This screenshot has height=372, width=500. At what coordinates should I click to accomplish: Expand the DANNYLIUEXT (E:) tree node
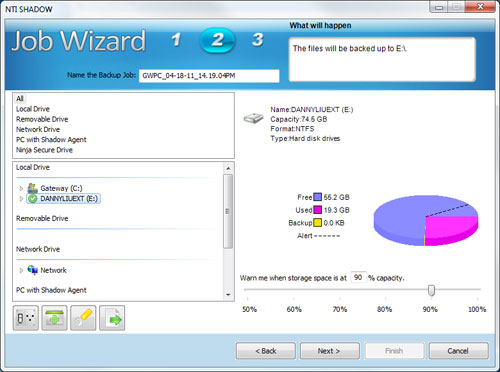tap(21, 199)
